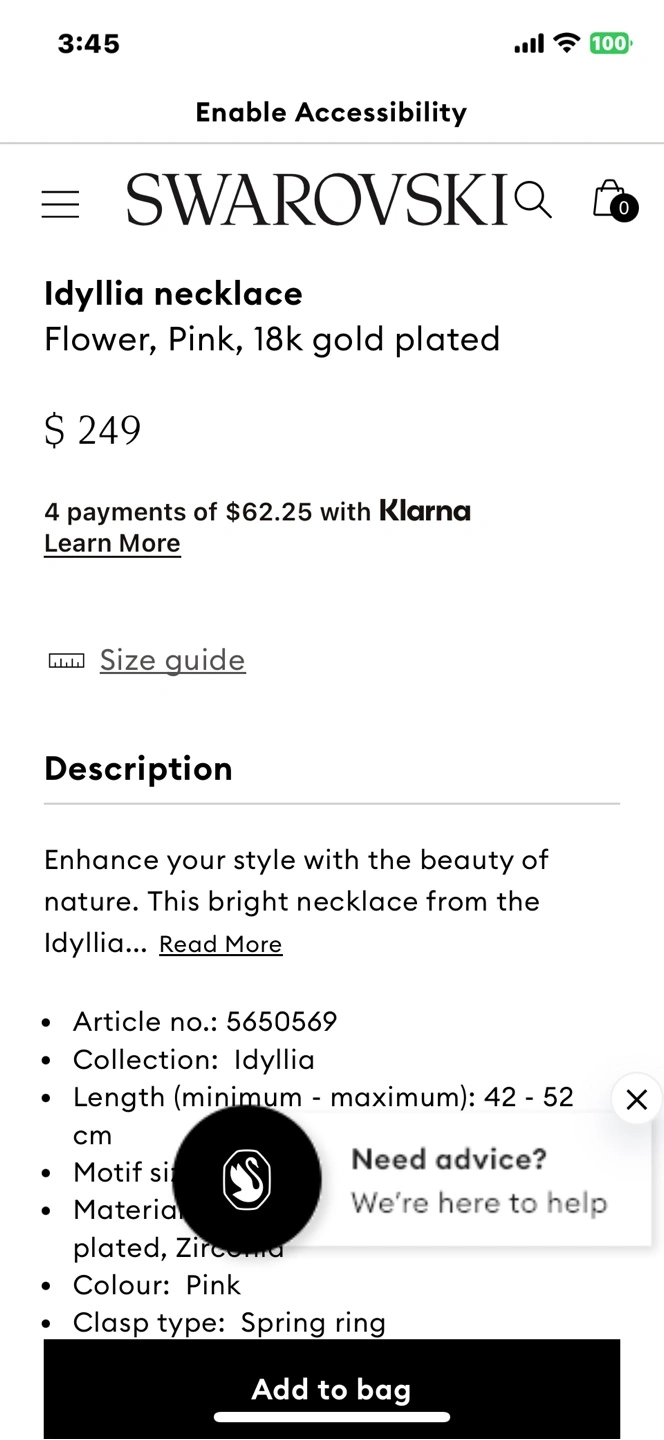This screenshot has height=1440, width=664.
Task: Open the hamburger navigation menu
Action: 60,203
